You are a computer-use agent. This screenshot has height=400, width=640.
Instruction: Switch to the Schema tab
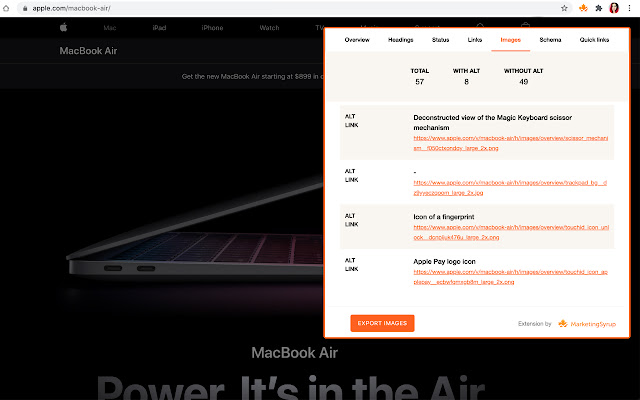tap(550, 40)
